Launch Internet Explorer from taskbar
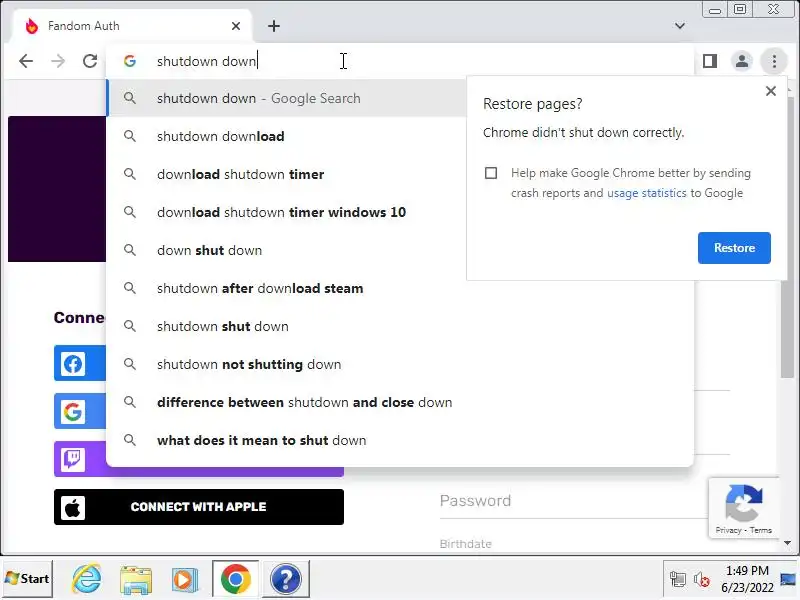 click(87, 579)
